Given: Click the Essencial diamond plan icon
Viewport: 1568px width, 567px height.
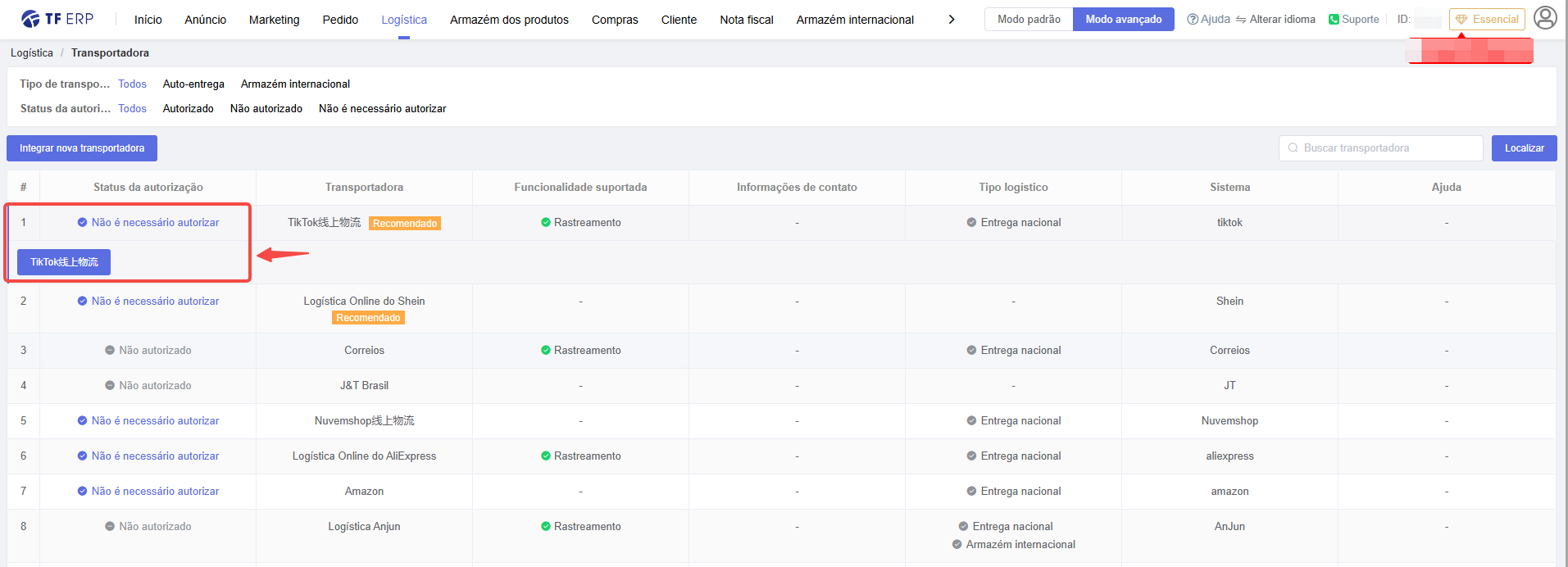Looking at the screenshot, I should (x=1461, y=19).
